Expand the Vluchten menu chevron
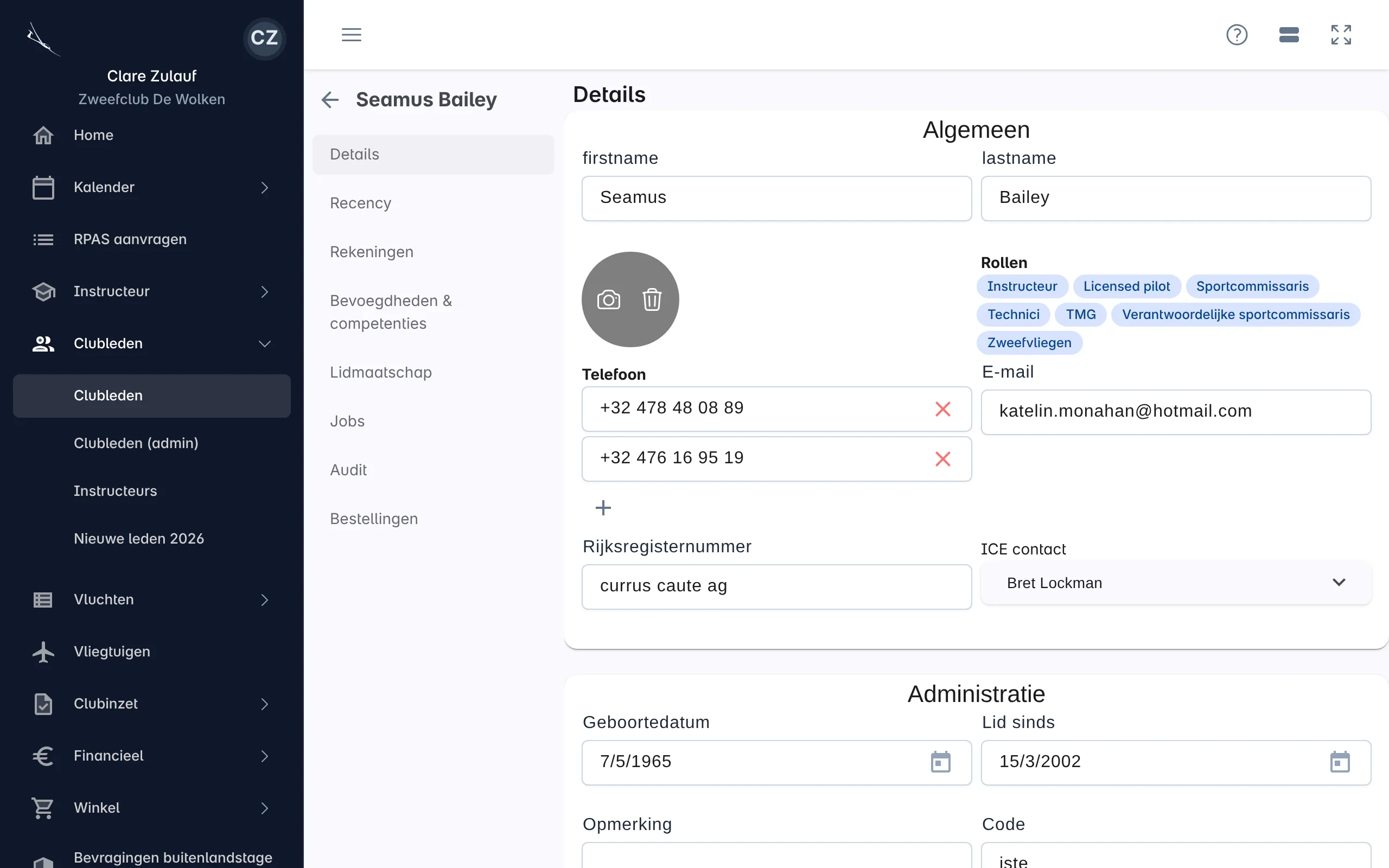This screenshot has width=1389, height=868. click(x=264, y=600)
